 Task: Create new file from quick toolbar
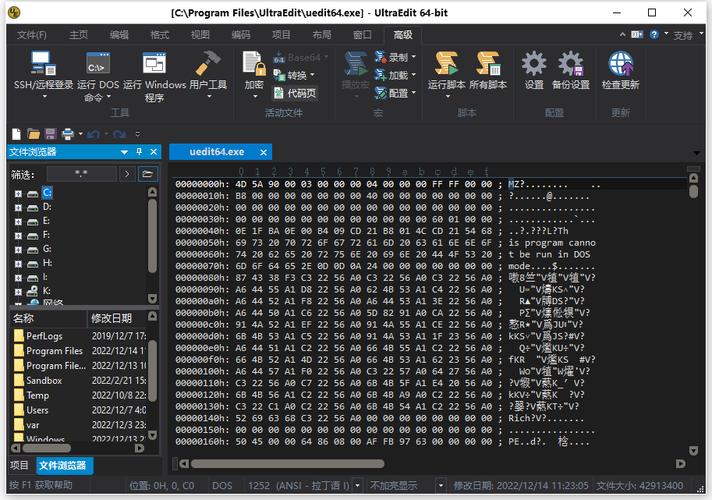[x=16, y=134]
